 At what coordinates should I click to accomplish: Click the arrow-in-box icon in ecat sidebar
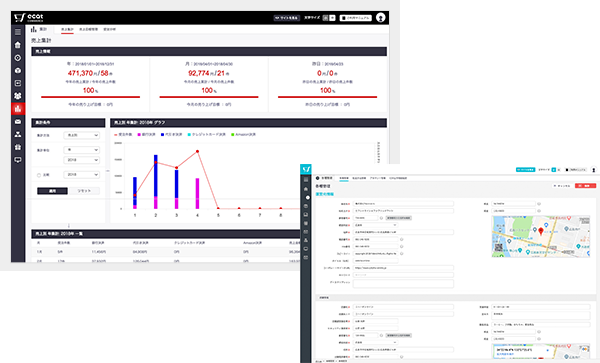coord(18,83)
